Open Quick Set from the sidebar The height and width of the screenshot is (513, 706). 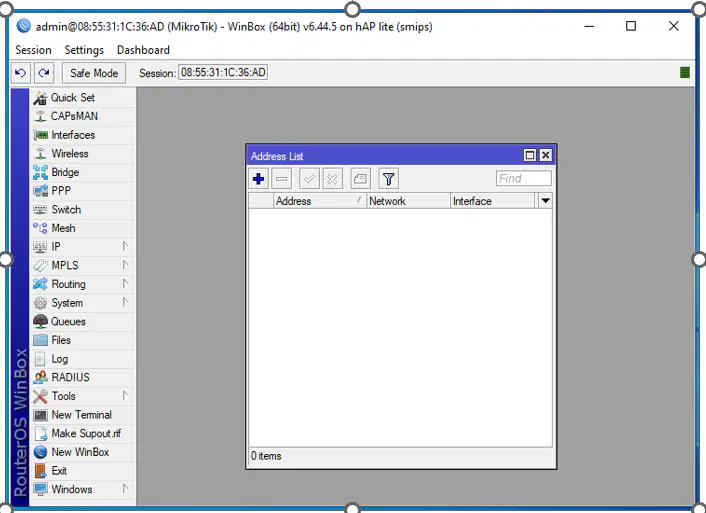pos(83,98)
